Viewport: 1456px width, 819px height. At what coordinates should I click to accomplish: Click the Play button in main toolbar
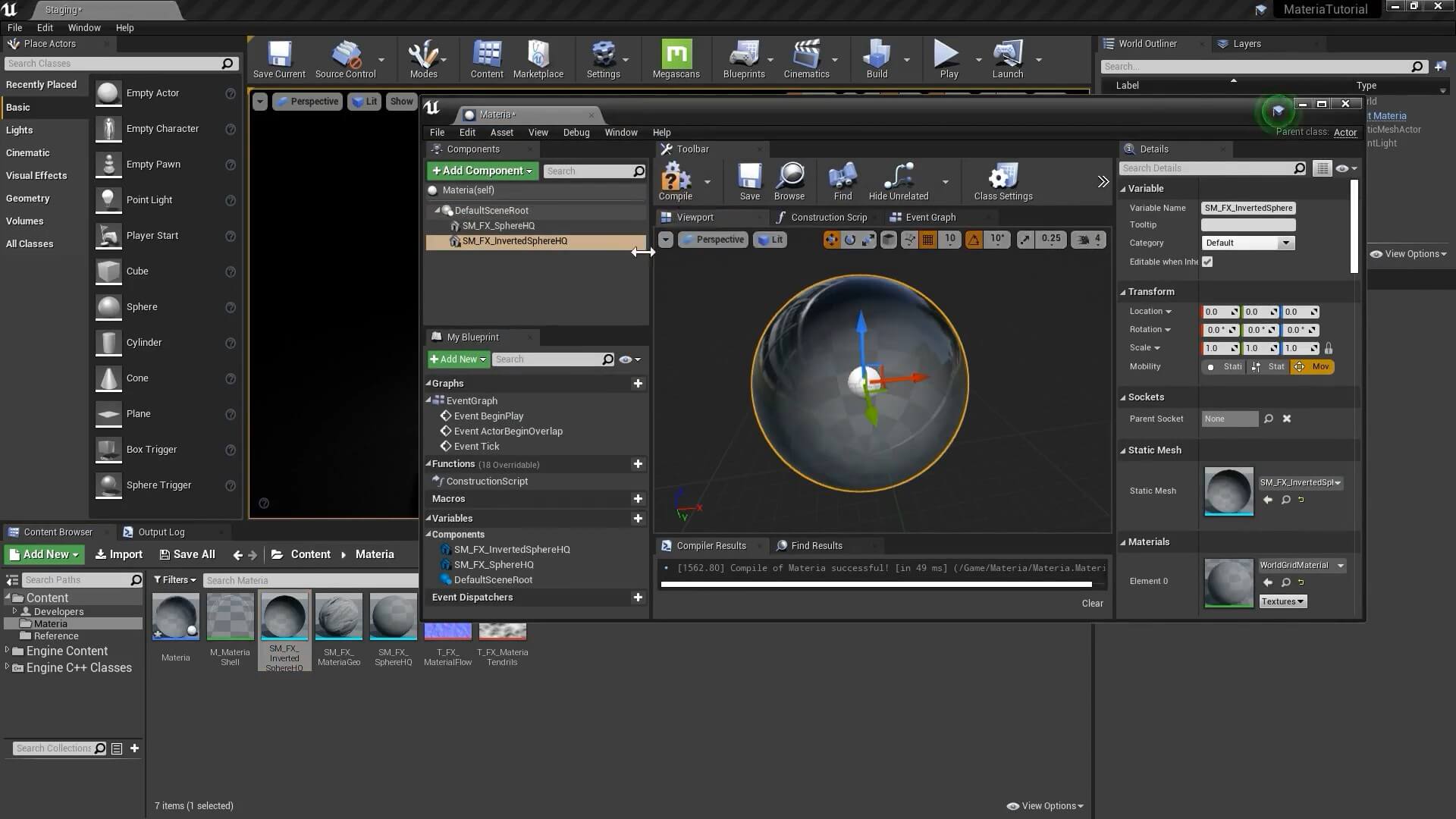point(948,59)
